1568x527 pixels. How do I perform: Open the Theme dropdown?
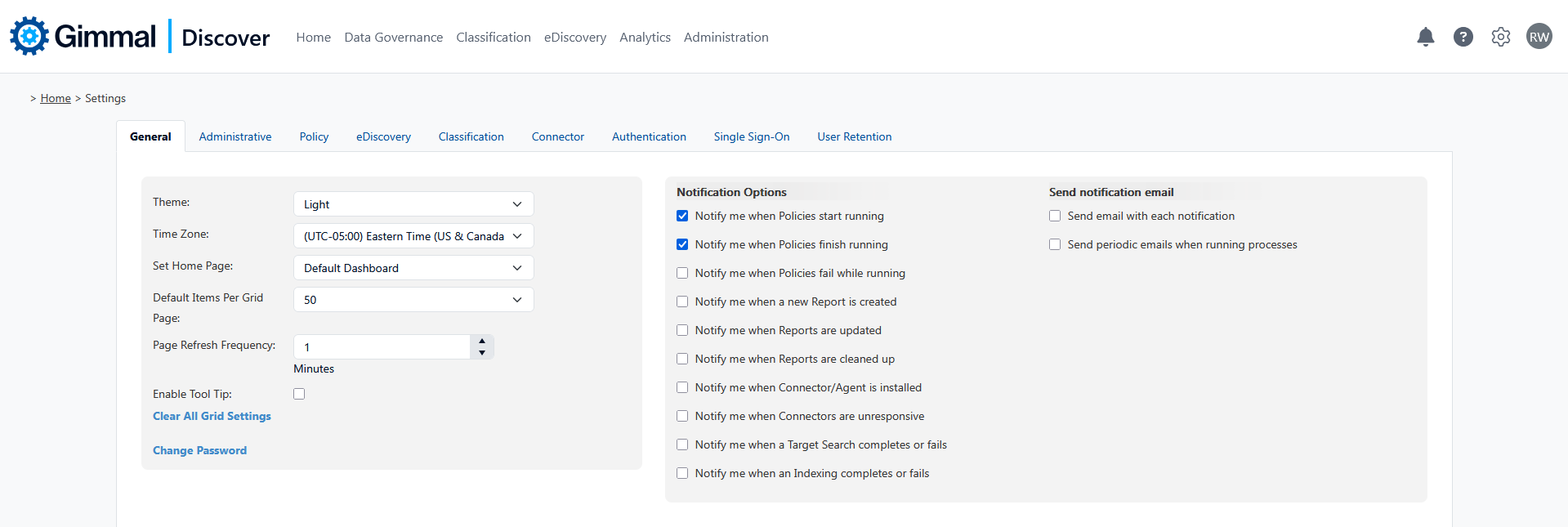pos(413,204)
